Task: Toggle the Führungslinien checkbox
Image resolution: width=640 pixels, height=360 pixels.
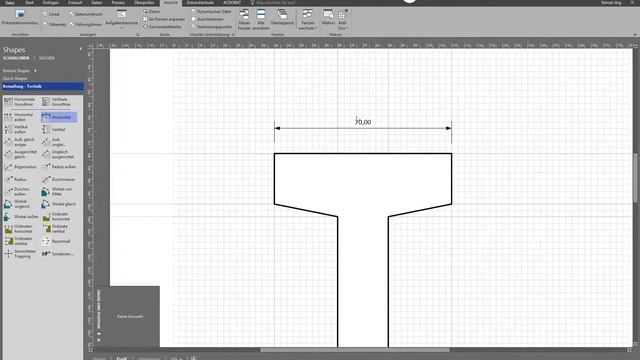Action: pos(71,24)
